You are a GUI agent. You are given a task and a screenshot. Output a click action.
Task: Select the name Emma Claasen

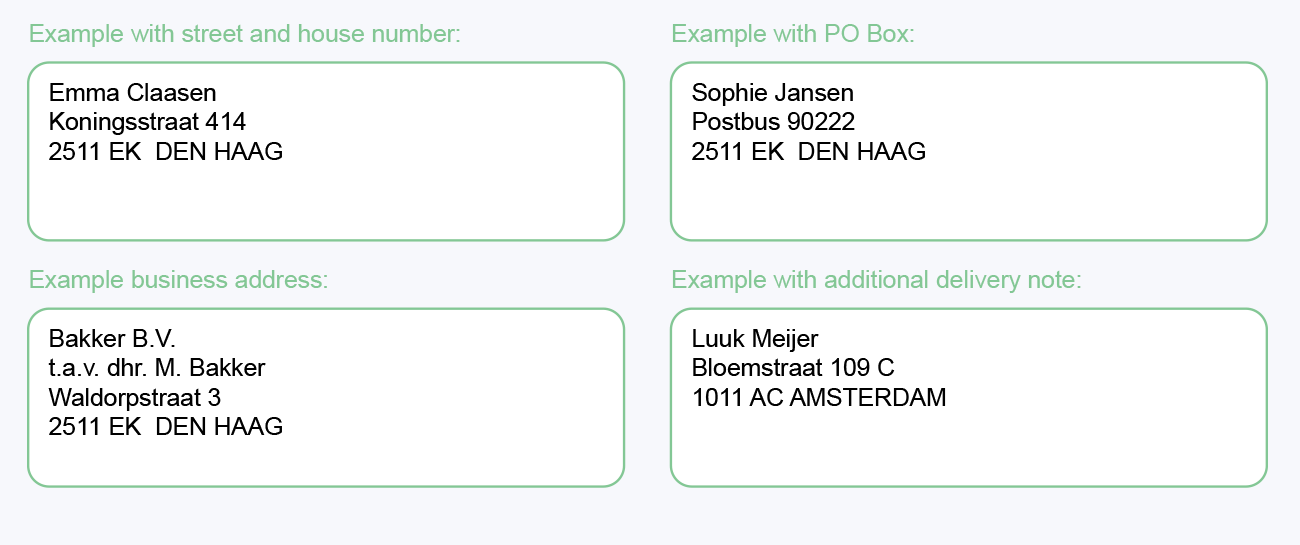click(133, 93)
